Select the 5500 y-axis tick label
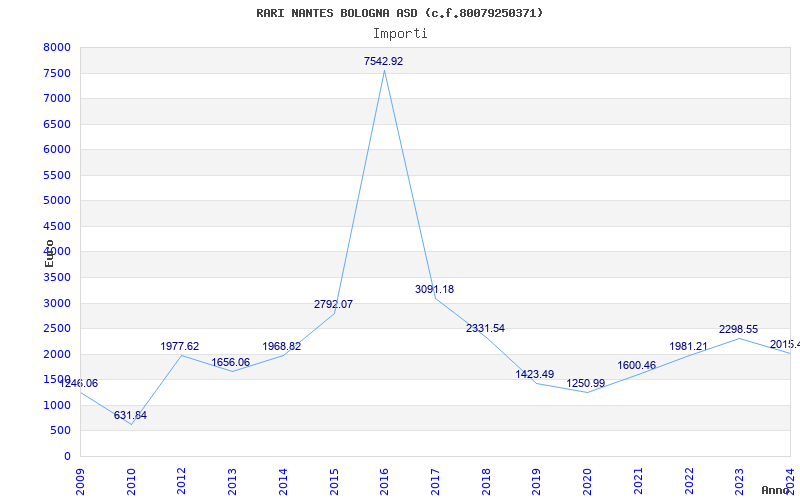 pos(57,176)
